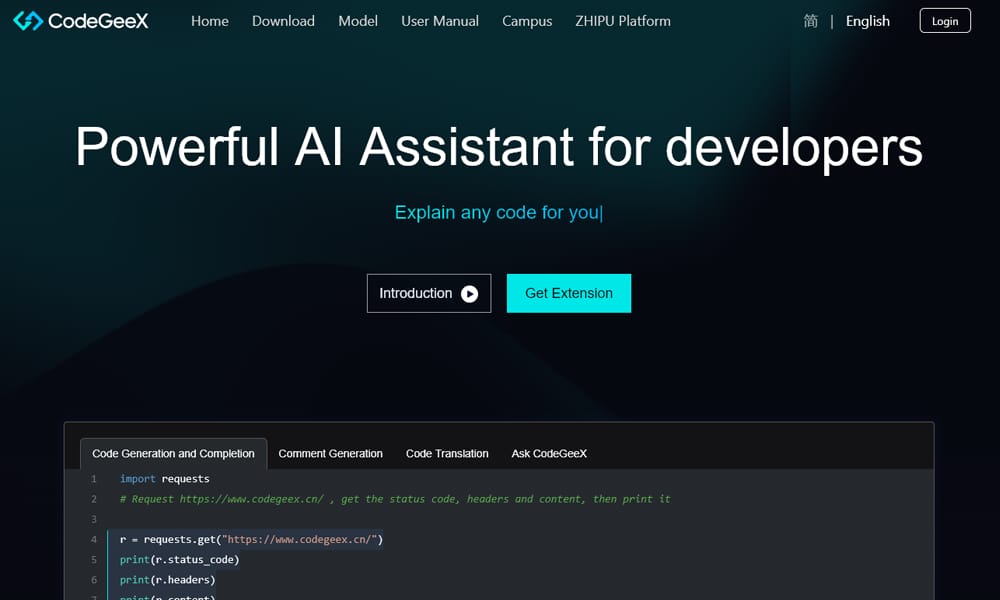View the Code Generation and Completion tab
1000x600 pixels.
coord(173,453)
